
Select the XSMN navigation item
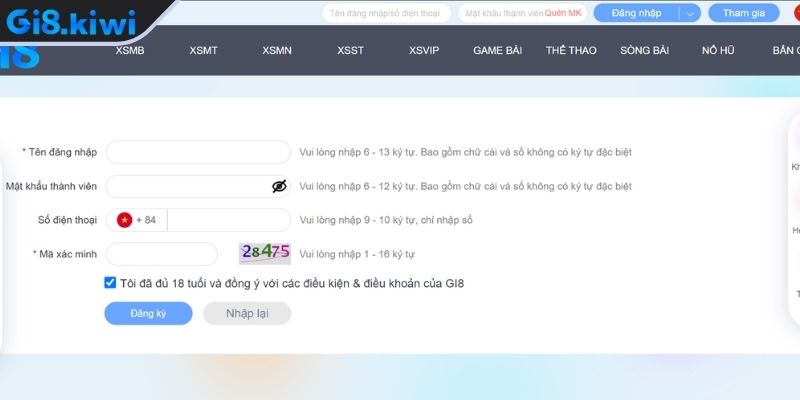click(x=277, y=50)
